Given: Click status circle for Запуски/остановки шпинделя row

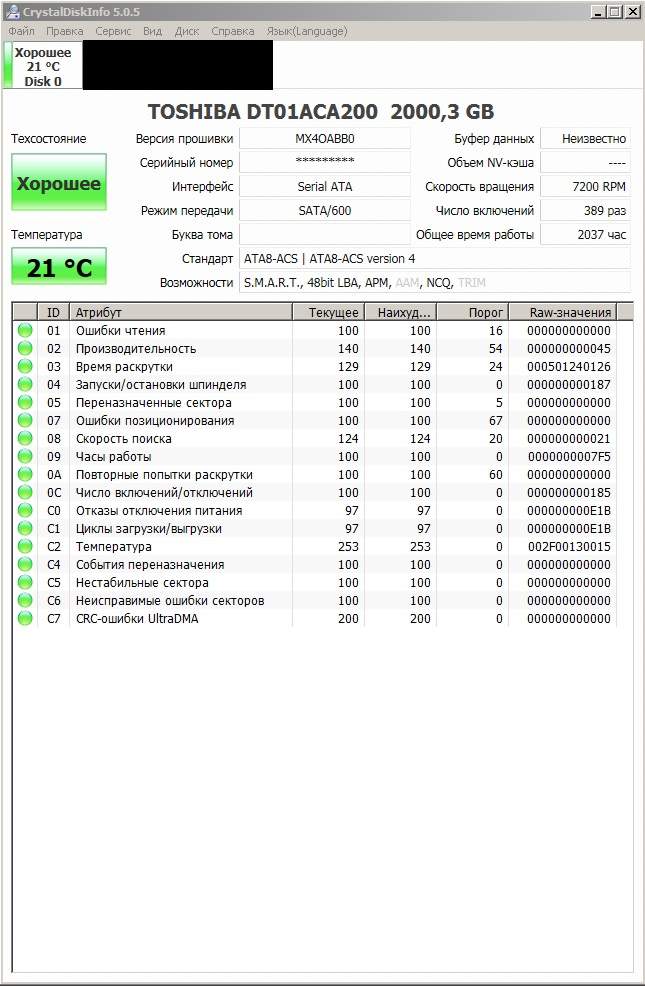Looking at the screenshot, I should tap(25, 384).
